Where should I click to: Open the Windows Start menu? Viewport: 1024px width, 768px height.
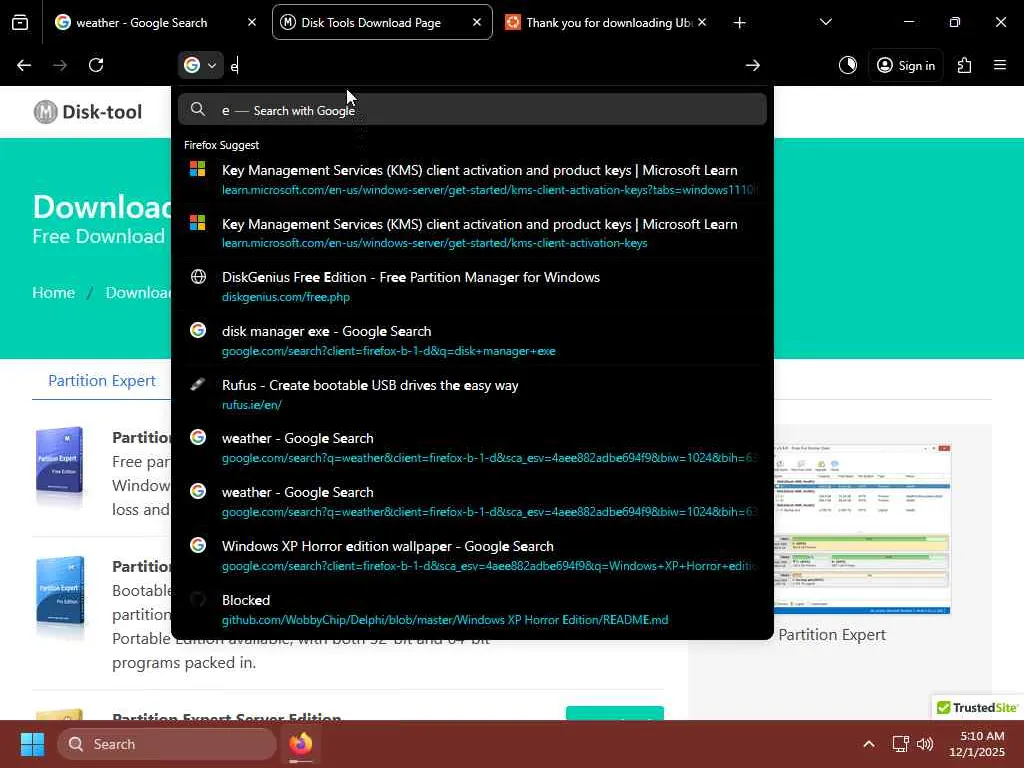pos(32,744)
